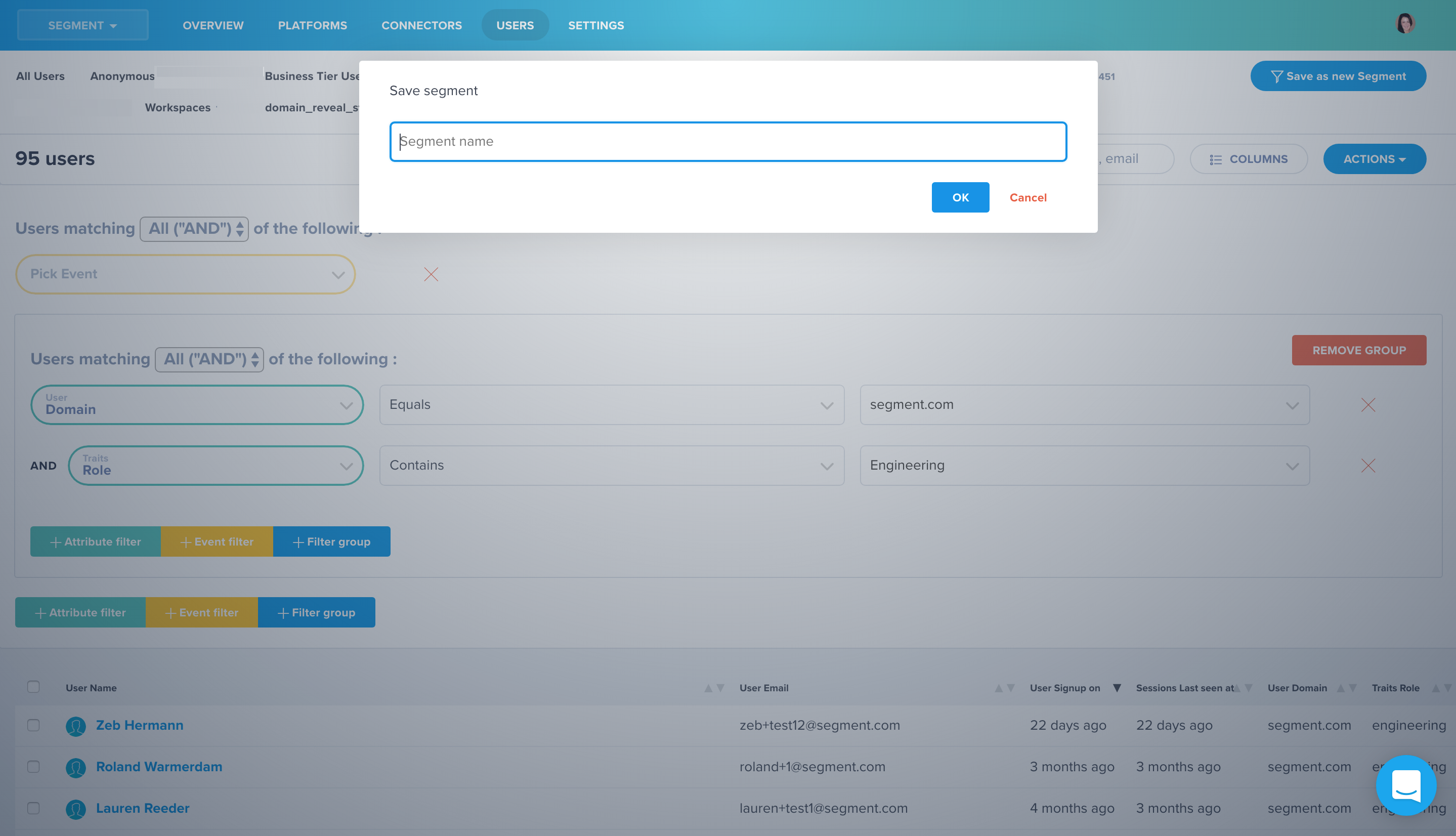Select all users header checkbox
The image size is (1456, 836).
coord(33,687)
